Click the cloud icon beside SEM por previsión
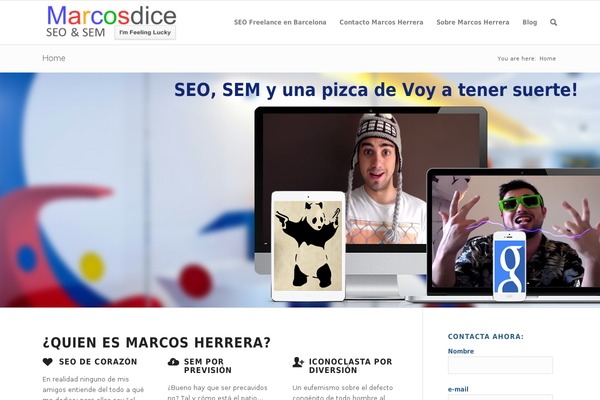The image size is (600, 400). click(x=173, y=362)
